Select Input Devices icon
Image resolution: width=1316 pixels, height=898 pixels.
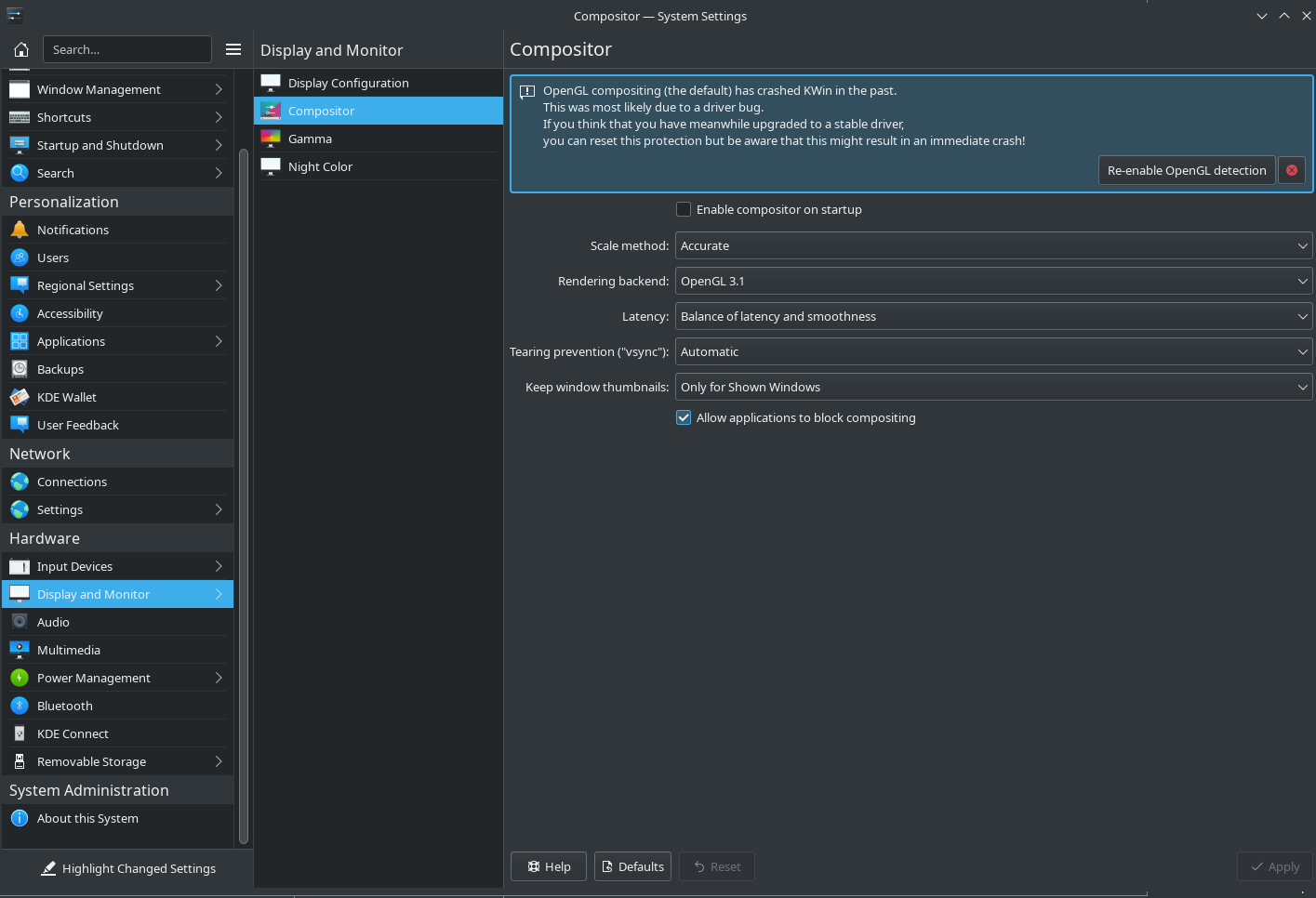point(20,566)
